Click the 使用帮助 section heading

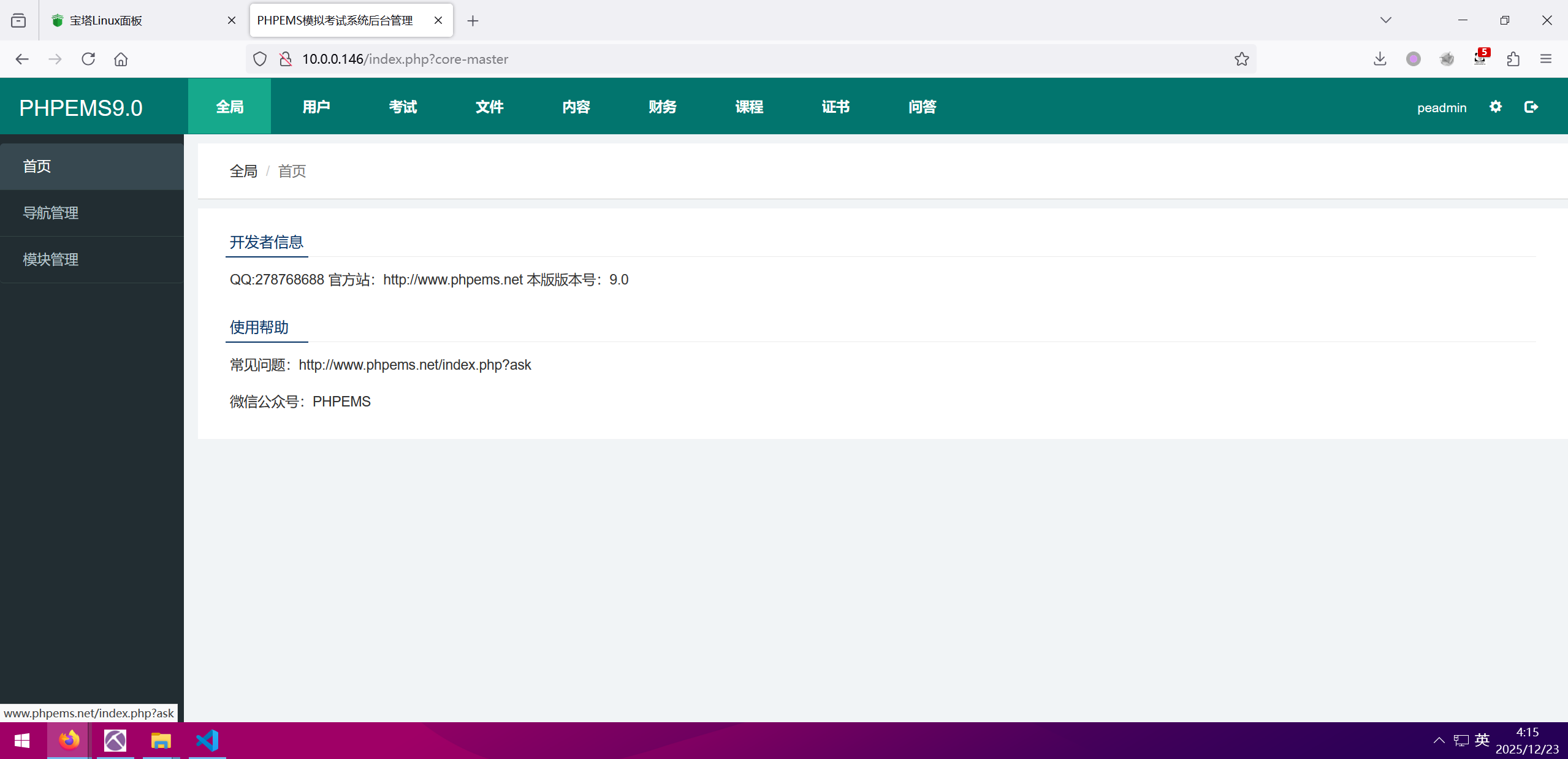point(259,327)
